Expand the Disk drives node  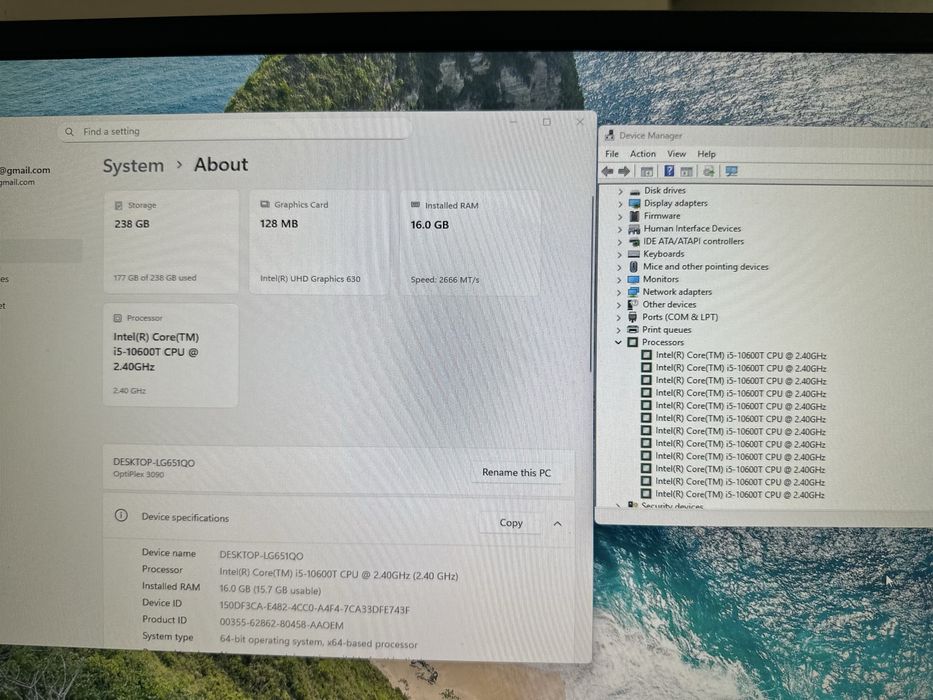coord(620,191)
